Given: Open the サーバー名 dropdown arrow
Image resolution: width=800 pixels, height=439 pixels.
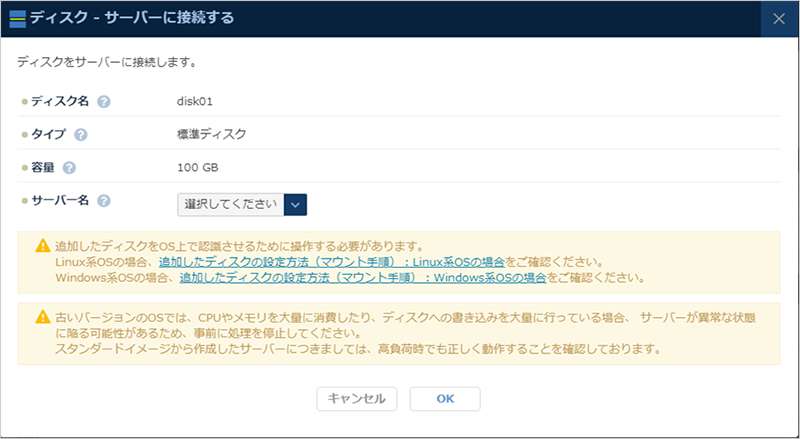Looking at the screenshot, I should point(295,205).
